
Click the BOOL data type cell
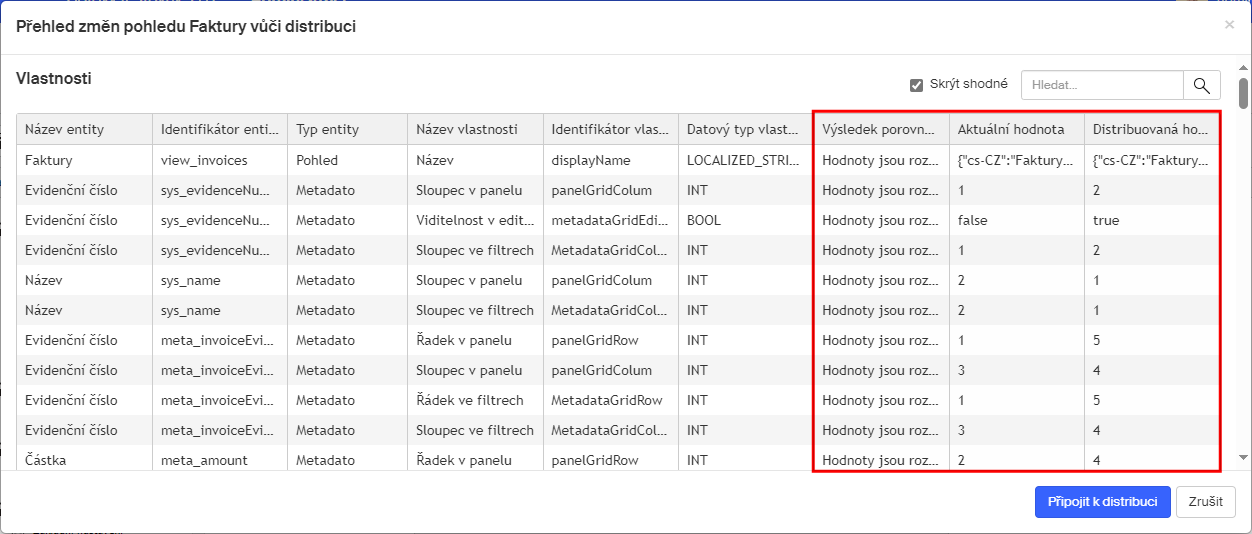[746, 220]
